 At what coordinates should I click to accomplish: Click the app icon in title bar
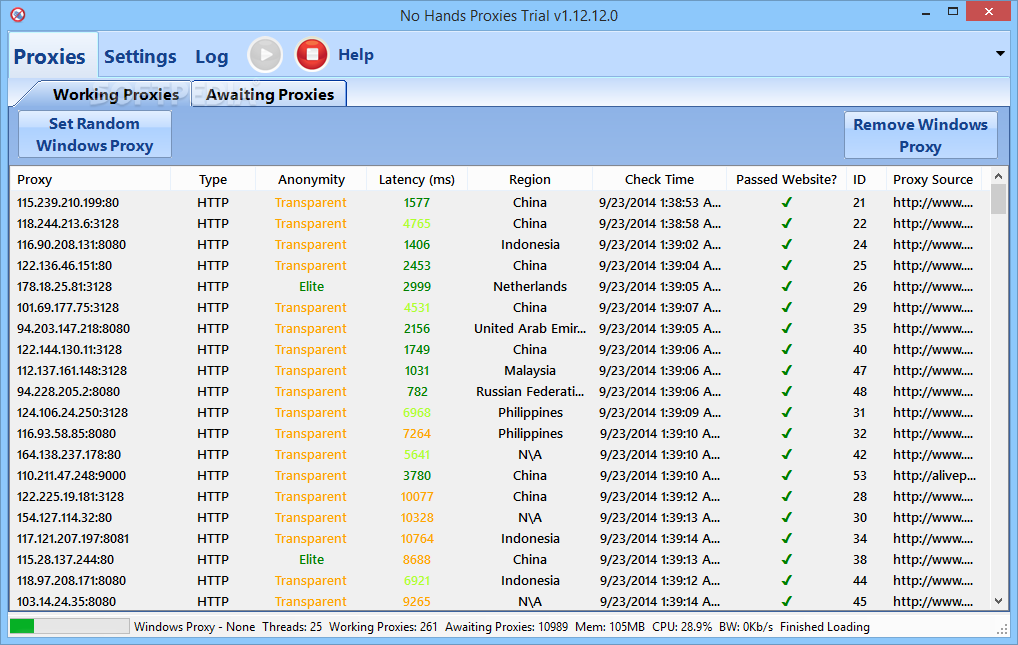tap(17, 15)
